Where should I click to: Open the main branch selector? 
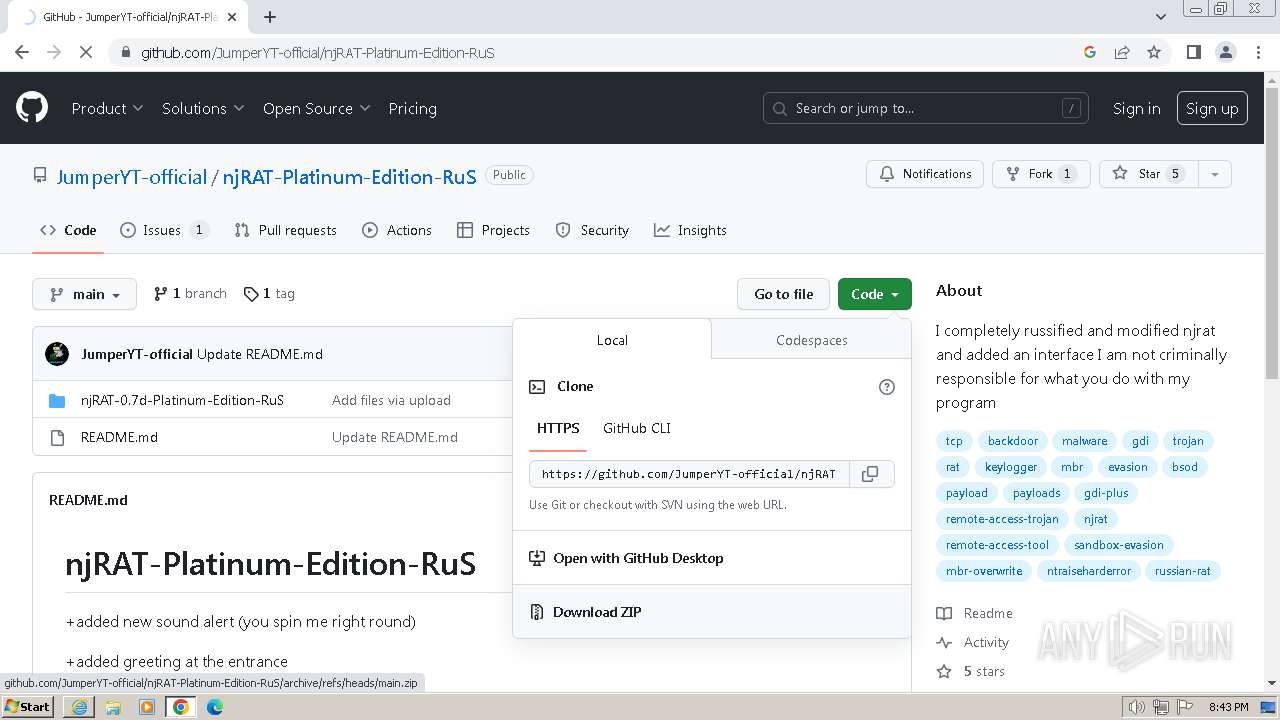(84, 294)
